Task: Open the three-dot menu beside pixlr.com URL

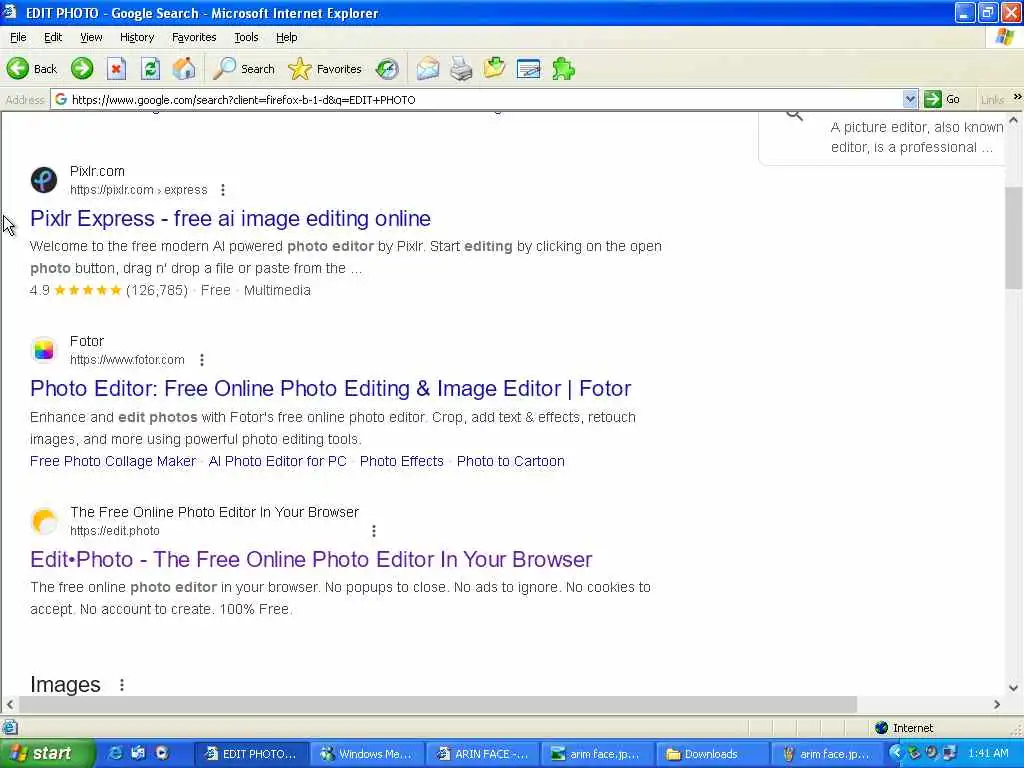Action: 223,190
